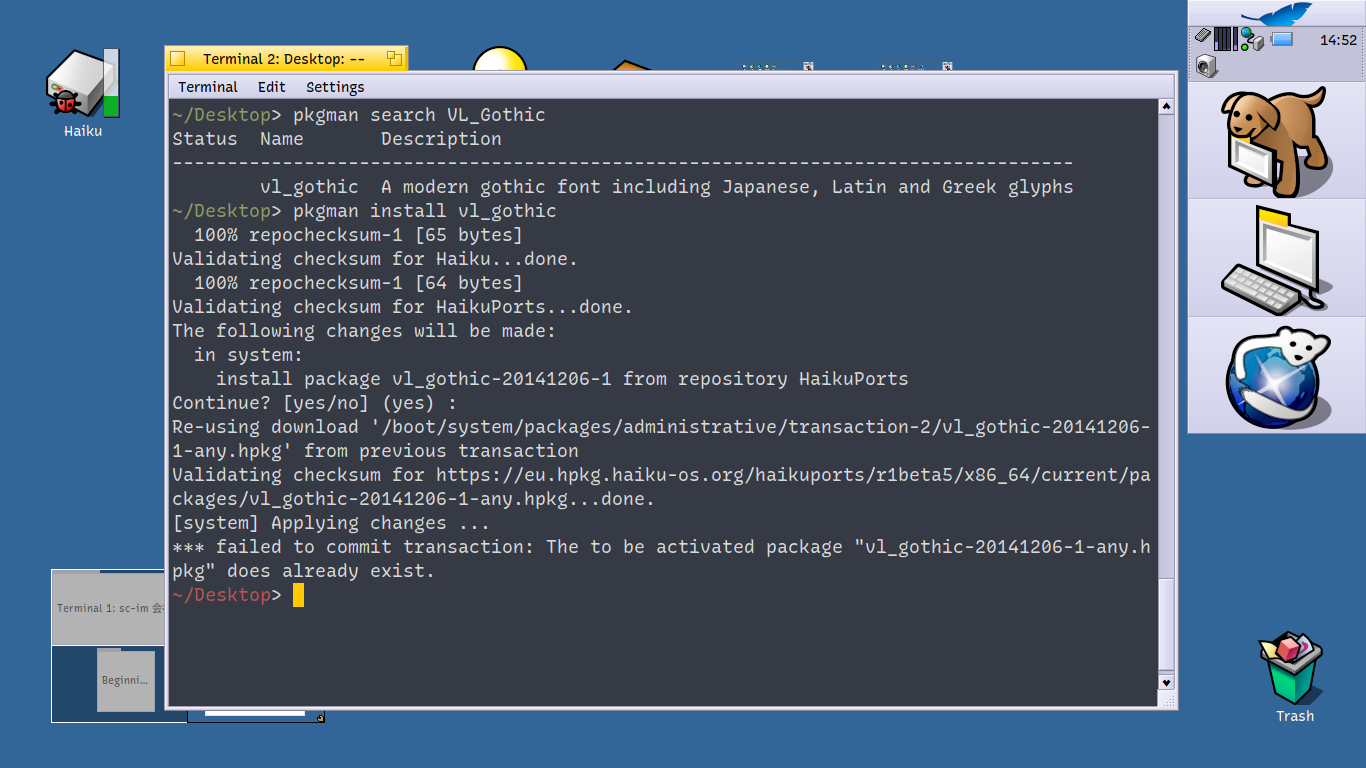Open the CPU activity monitor tray icon
This screenshot has height=768, width=1366.
(x=1226, y=40)
